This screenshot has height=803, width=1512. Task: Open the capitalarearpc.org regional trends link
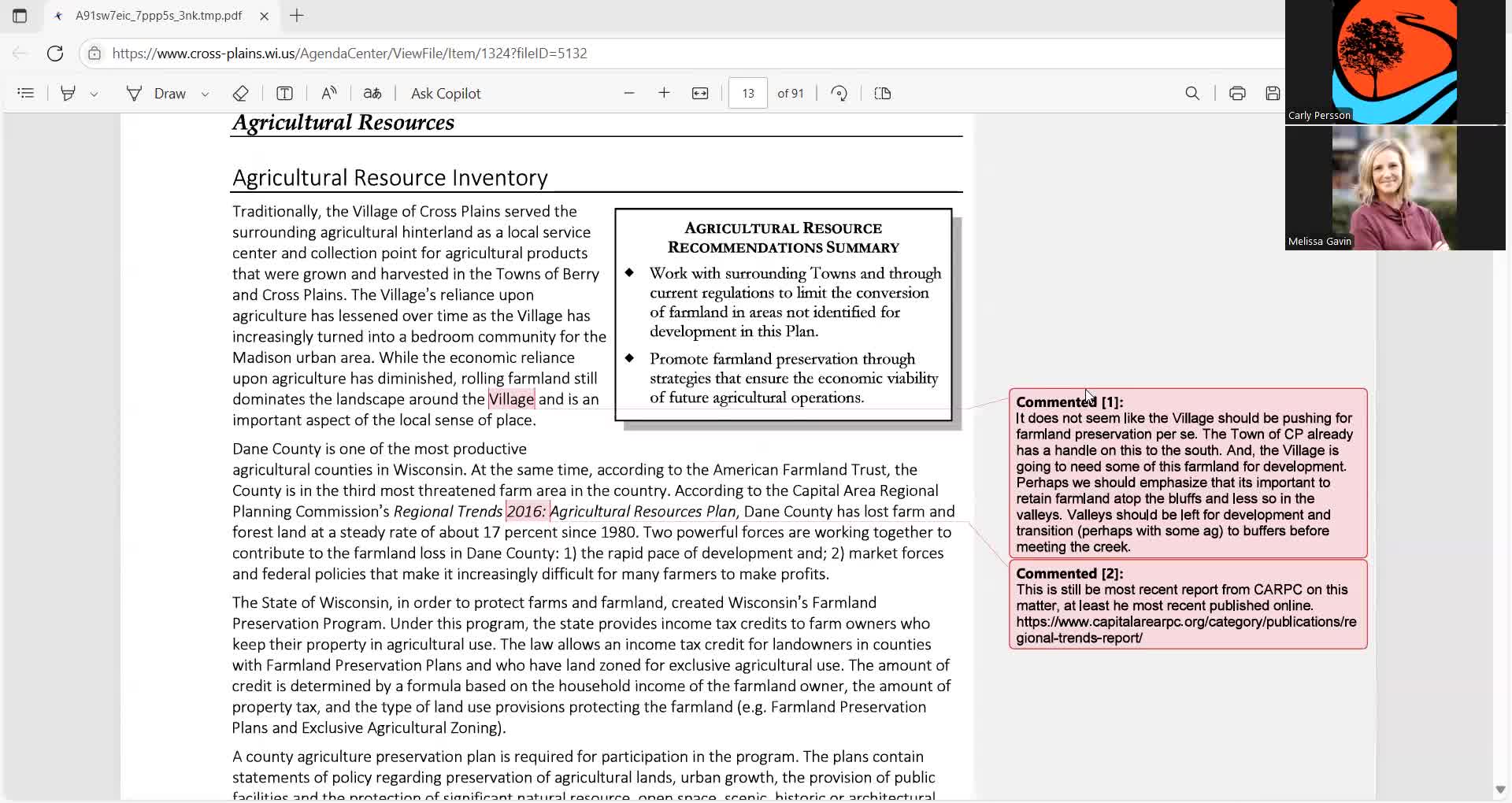click(1186, 630)
